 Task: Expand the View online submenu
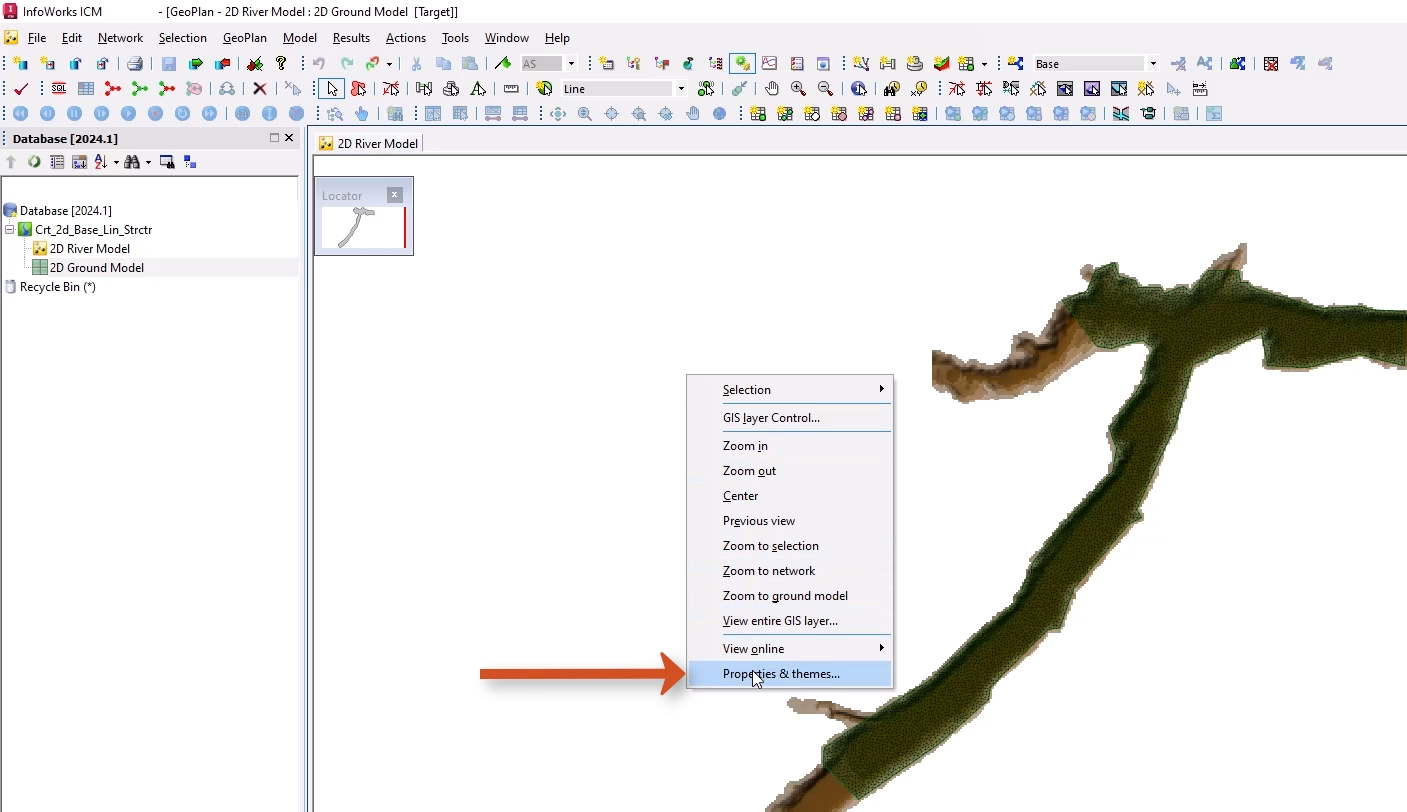pyautogui.click(x=789, y=648)
